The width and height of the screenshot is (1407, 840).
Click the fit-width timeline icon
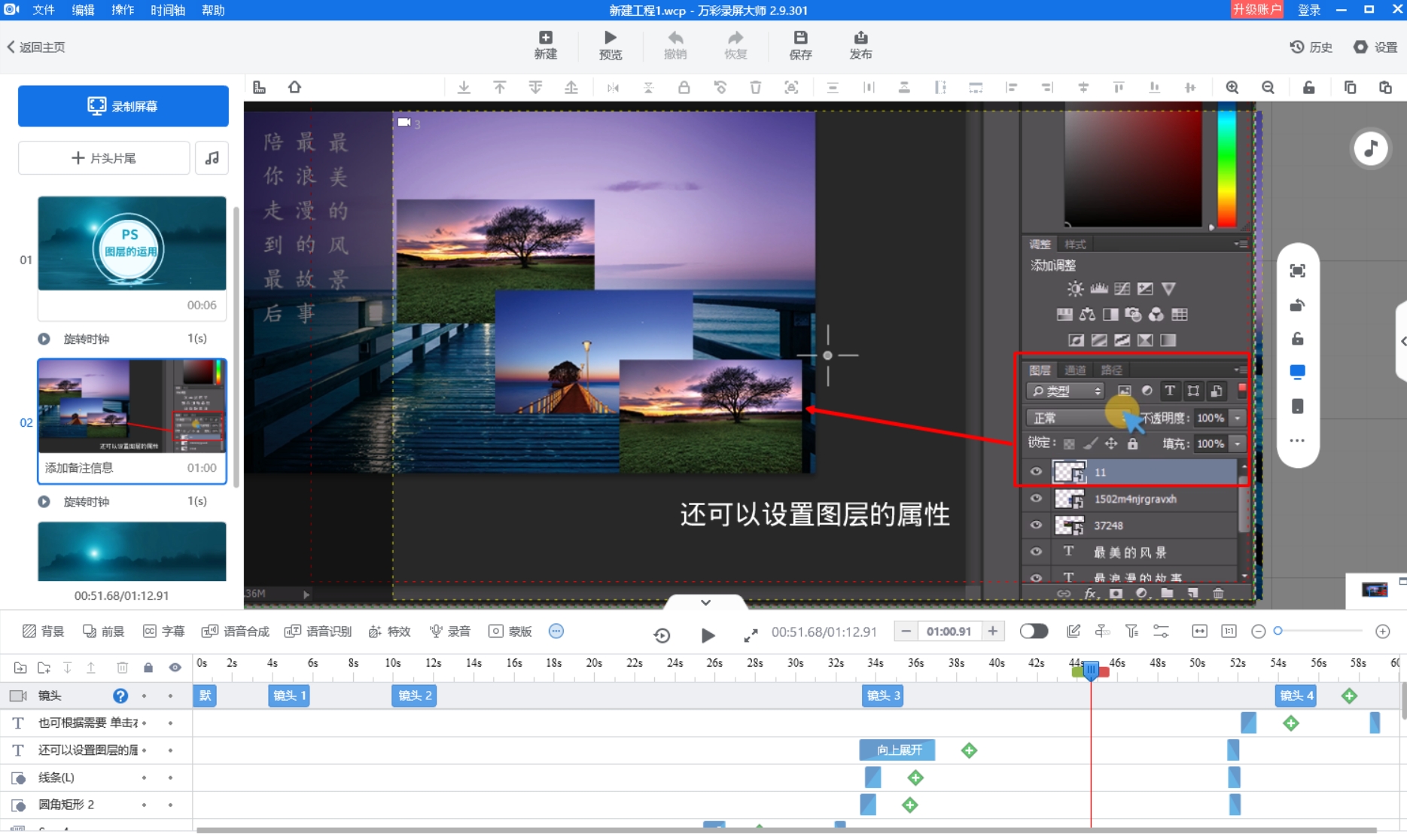[1199, 632]
